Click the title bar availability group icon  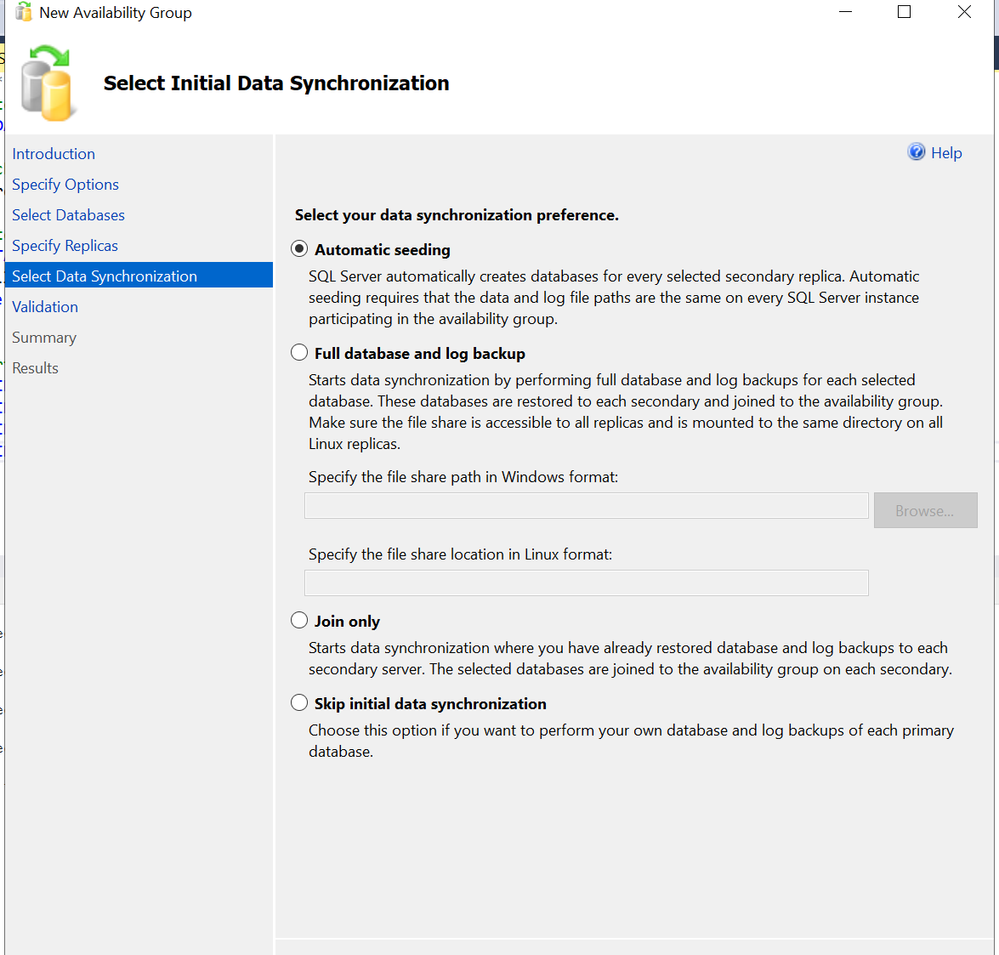24,12
